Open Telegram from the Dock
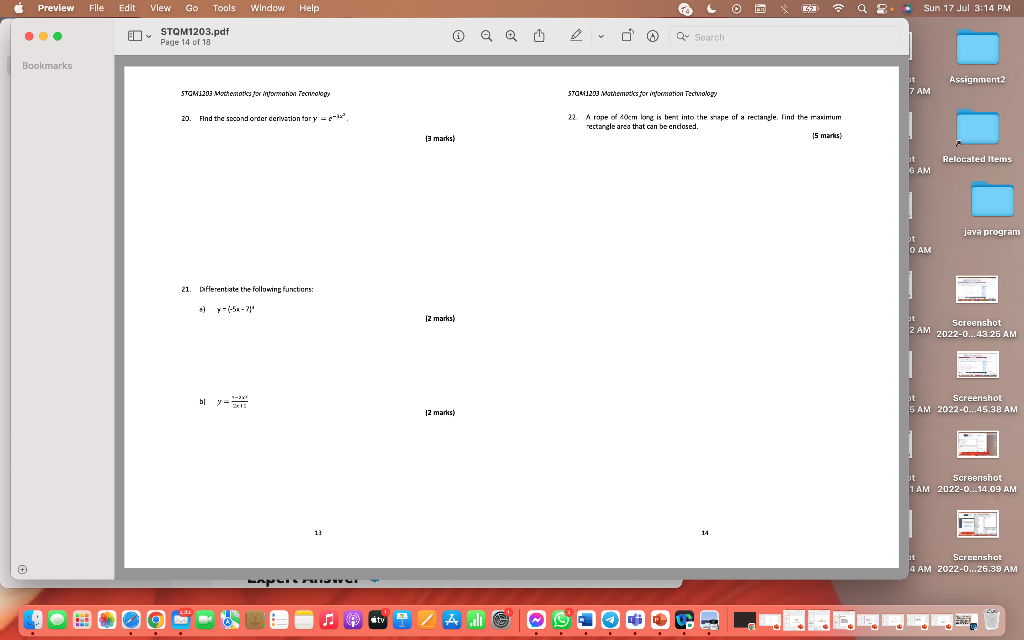This screenshot has width=1024, height=640. pyautogui.click(x=610, y=619)
